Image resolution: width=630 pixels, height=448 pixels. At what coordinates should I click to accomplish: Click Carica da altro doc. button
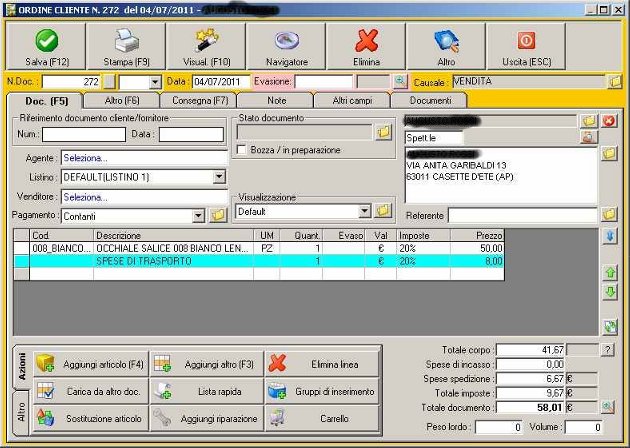[x=91, y=391]
